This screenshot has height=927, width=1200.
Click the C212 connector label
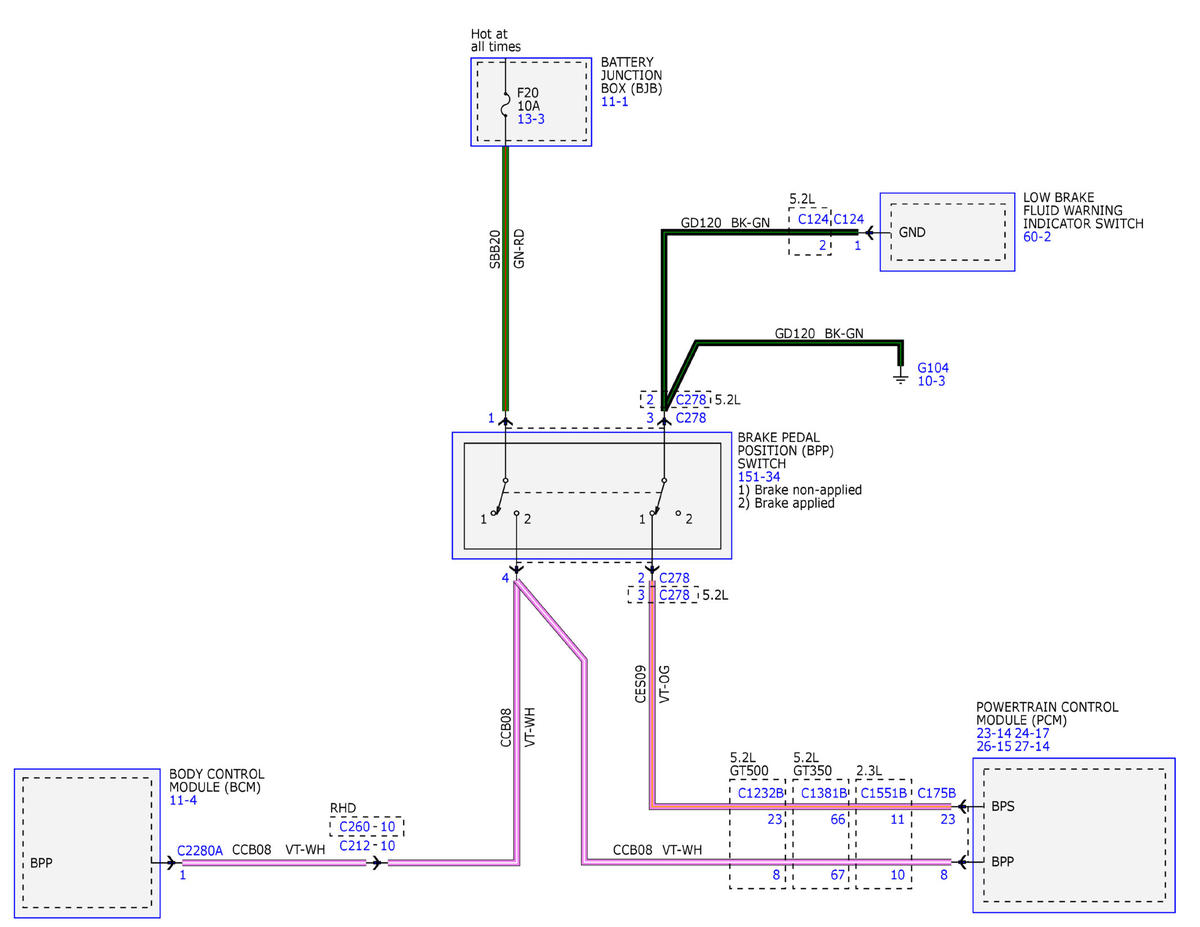pos(354,846)
